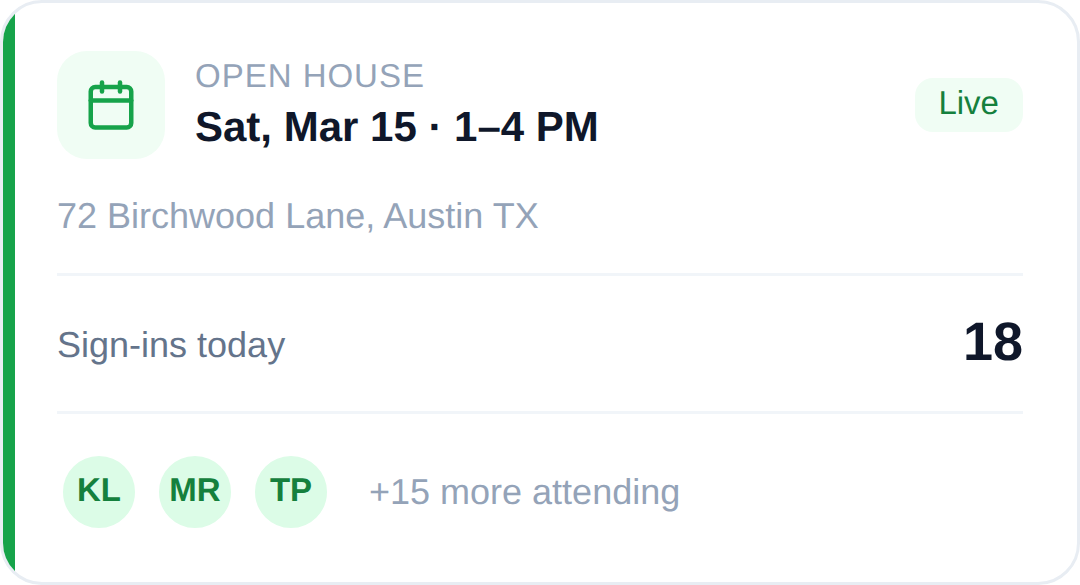
Task: Click the "Birchwood" word in the address
Action: [x=191, y=216]
